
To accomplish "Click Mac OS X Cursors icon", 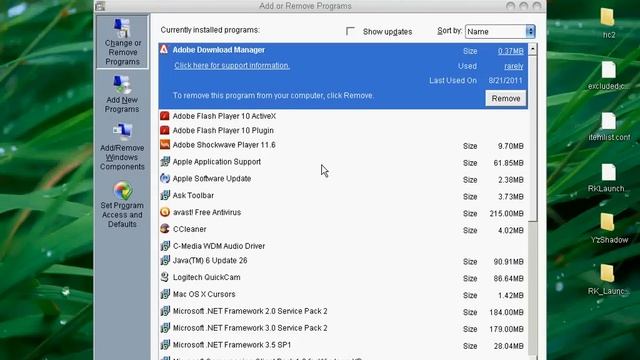I will (x=164, y=294).
